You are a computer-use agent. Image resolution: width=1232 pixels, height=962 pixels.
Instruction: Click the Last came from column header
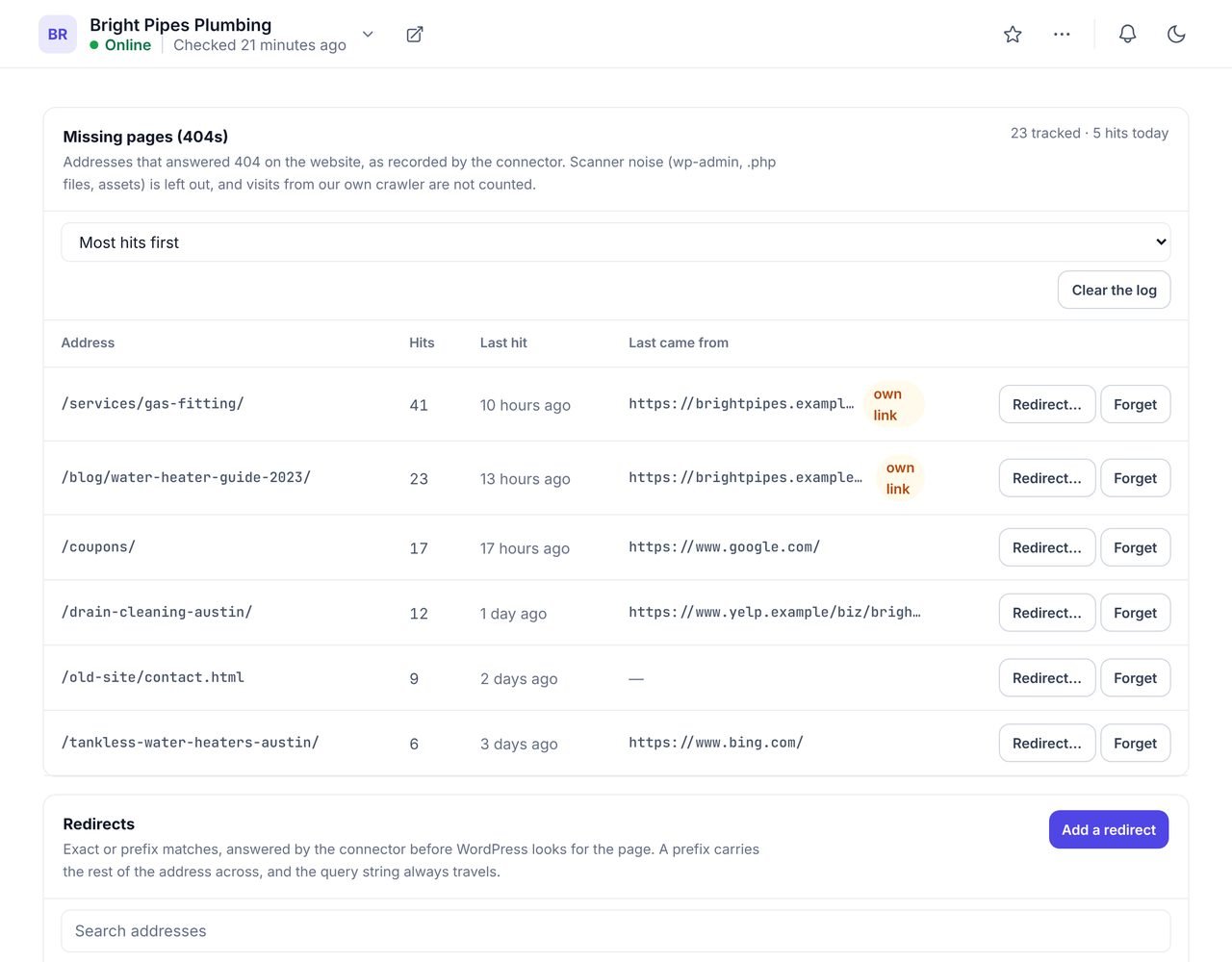[679, 342]
